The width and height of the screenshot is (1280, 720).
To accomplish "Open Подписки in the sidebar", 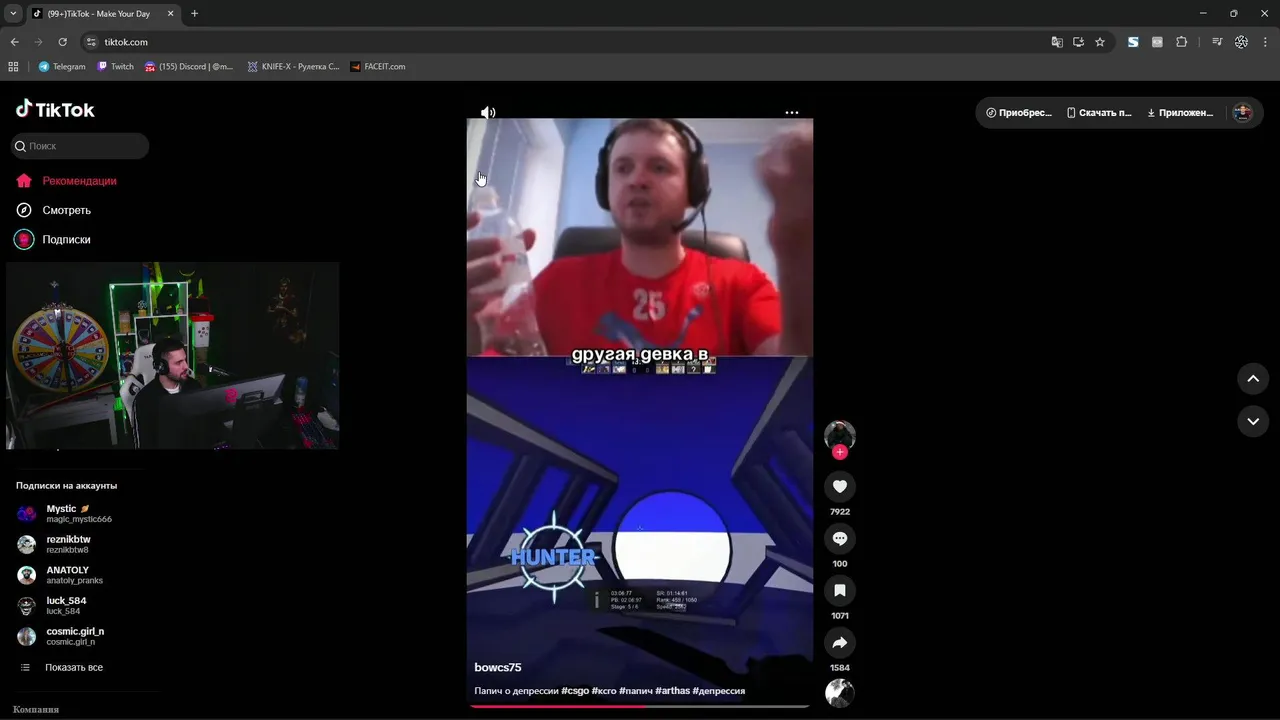I will 53,240.
